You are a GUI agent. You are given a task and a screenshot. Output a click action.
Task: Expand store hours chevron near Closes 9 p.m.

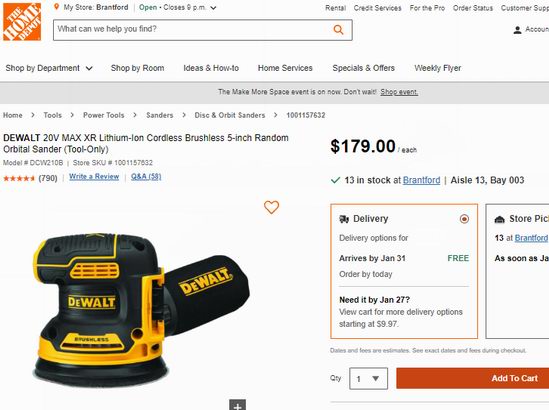[x=213, y=8]
